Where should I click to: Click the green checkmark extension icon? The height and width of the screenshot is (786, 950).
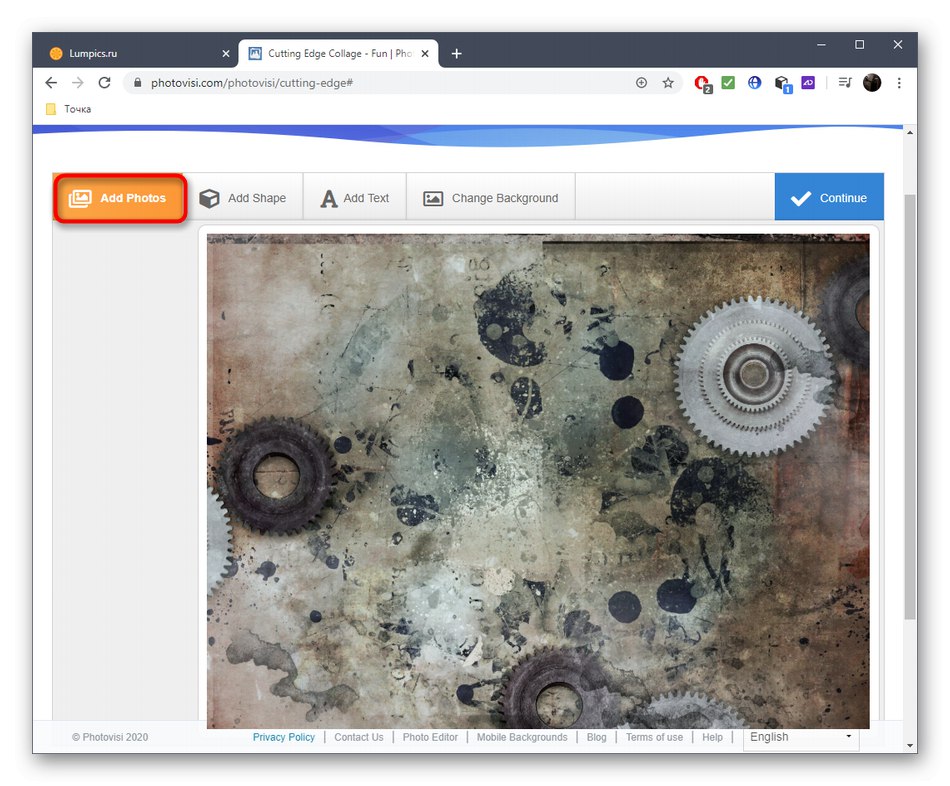tap(728, 82)
